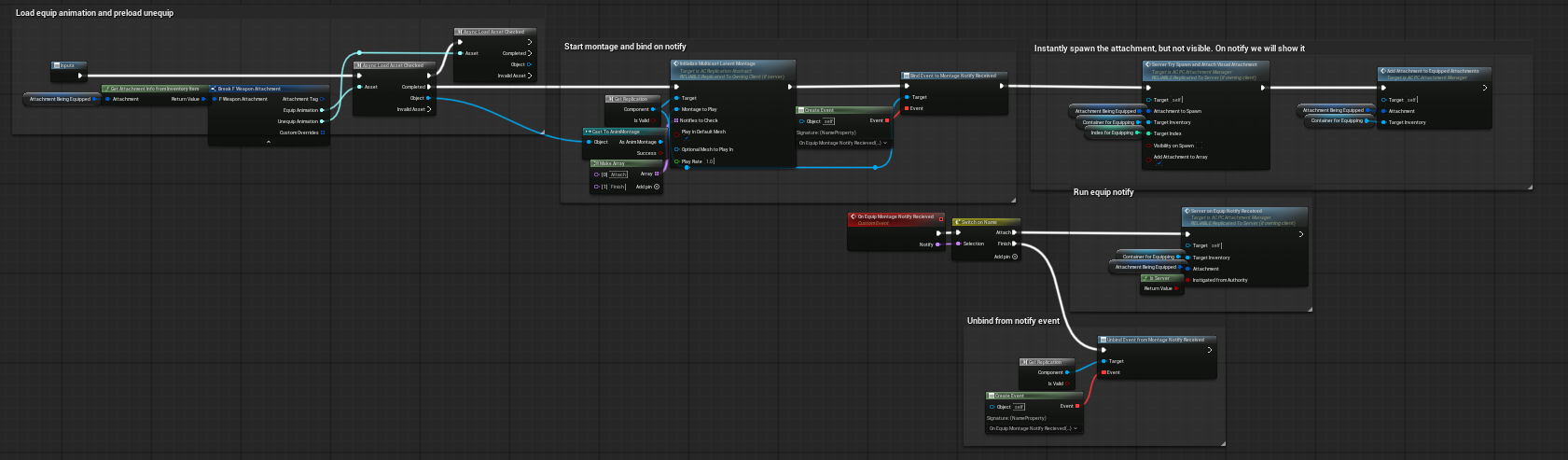
Task: Click the Play Rate value field
Action: tap(710, 161)
